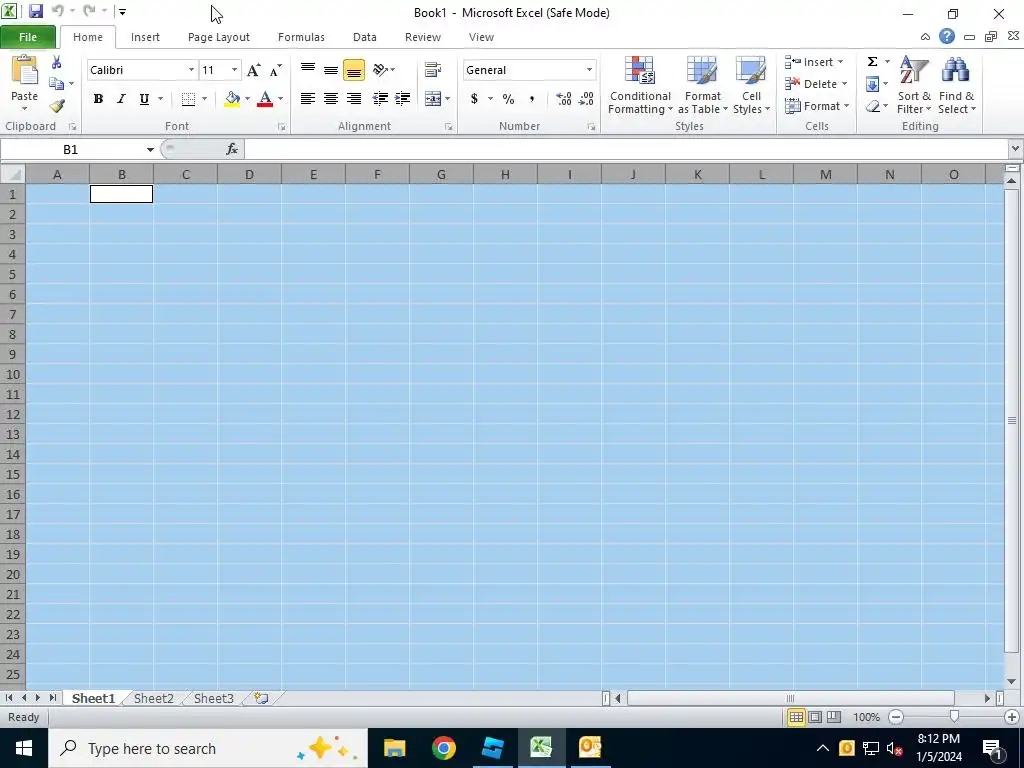
Task: Open Conditional Formatting dropdown
Action: (640, 86)
